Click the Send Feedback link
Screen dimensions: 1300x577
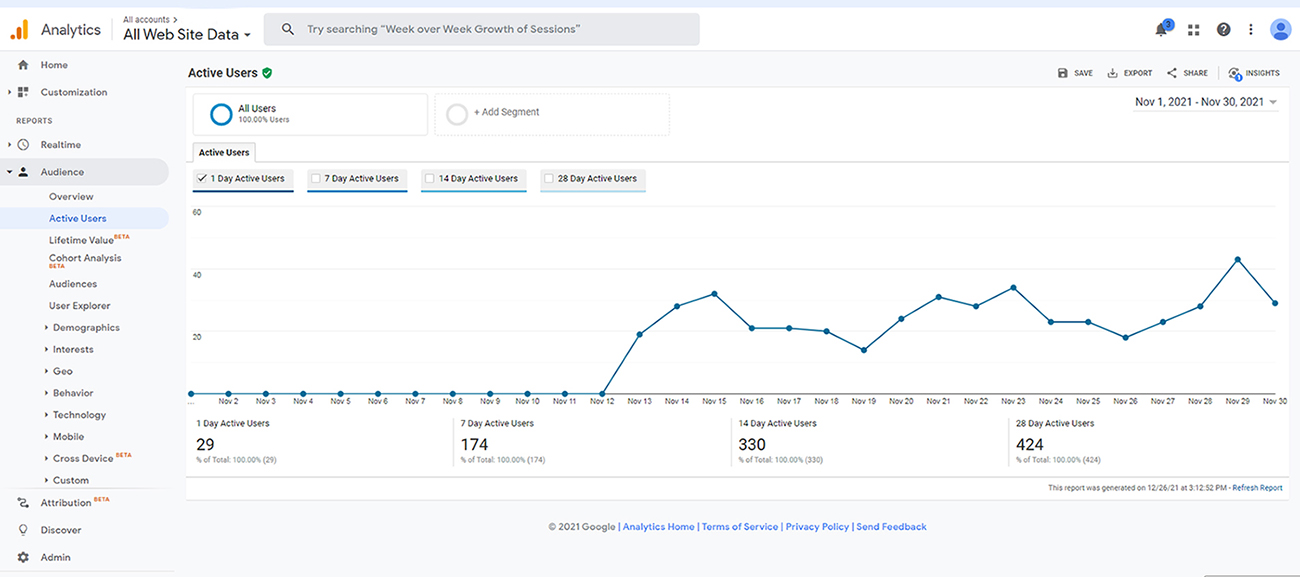[x=891, y=527]
